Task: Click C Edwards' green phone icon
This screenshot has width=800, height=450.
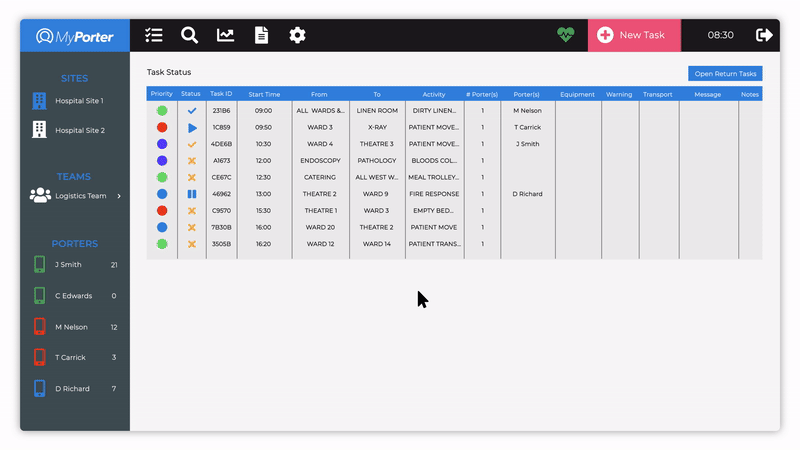Action: tap(39, 295)
